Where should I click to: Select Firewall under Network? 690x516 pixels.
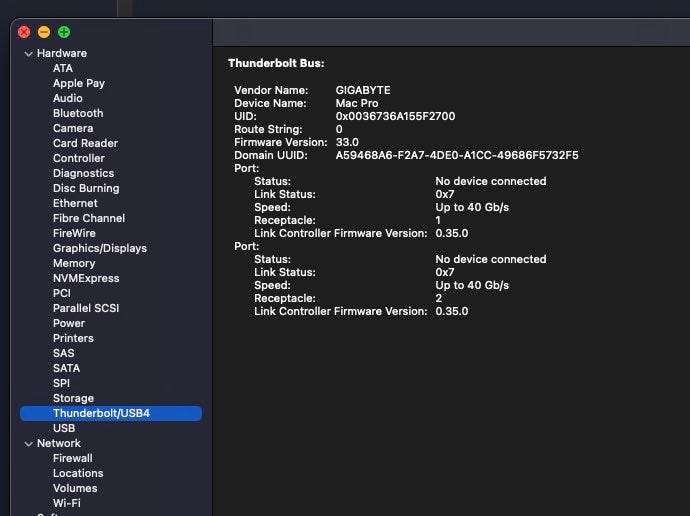(72, 458)
